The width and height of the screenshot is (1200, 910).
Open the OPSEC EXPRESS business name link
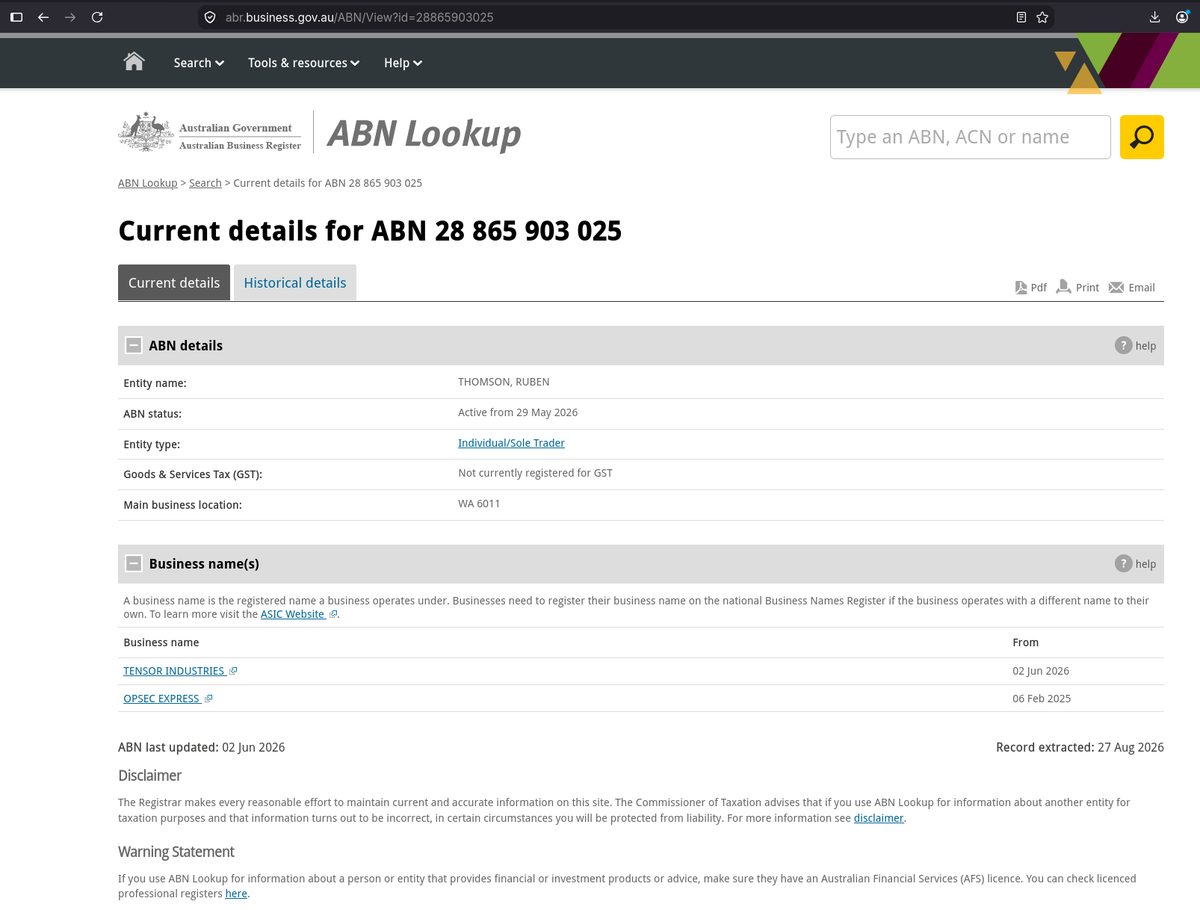click(162, 699)
